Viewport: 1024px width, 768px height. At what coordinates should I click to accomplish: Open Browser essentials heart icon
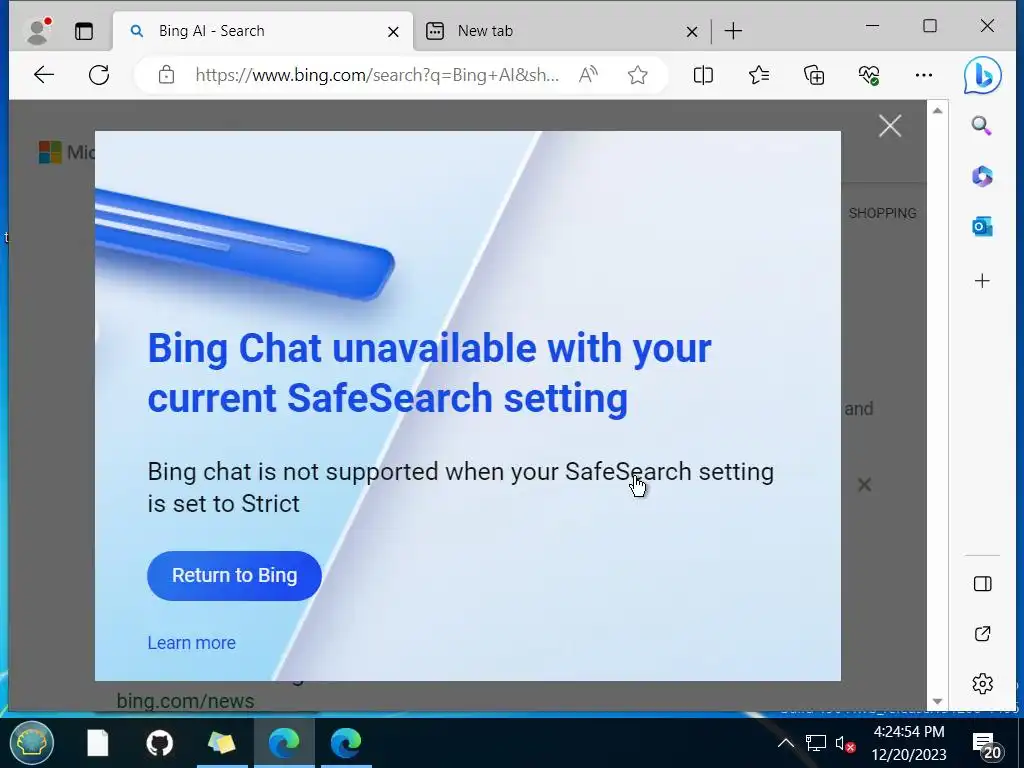click(869, 75)
